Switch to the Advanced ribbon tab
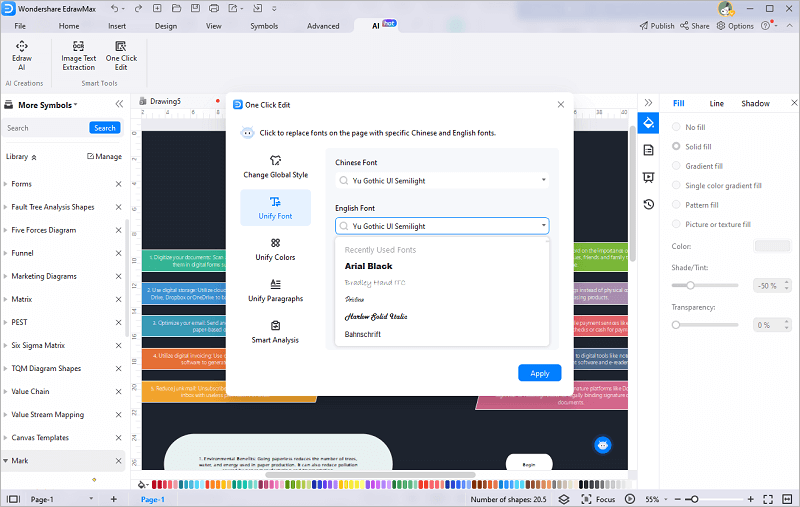 (323, 26)
